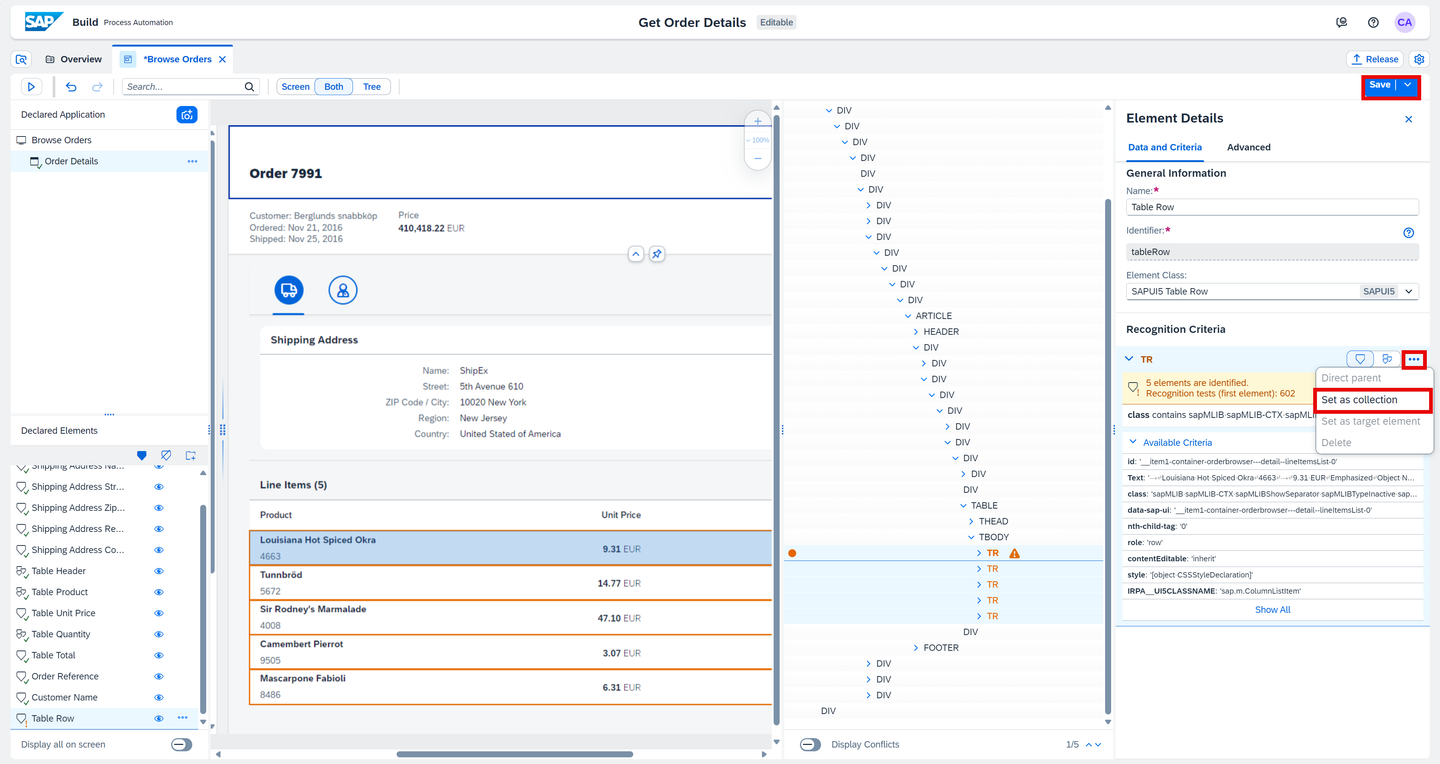
Task: Switch to the Data and Criteria tab
Action: [1165, 147]
